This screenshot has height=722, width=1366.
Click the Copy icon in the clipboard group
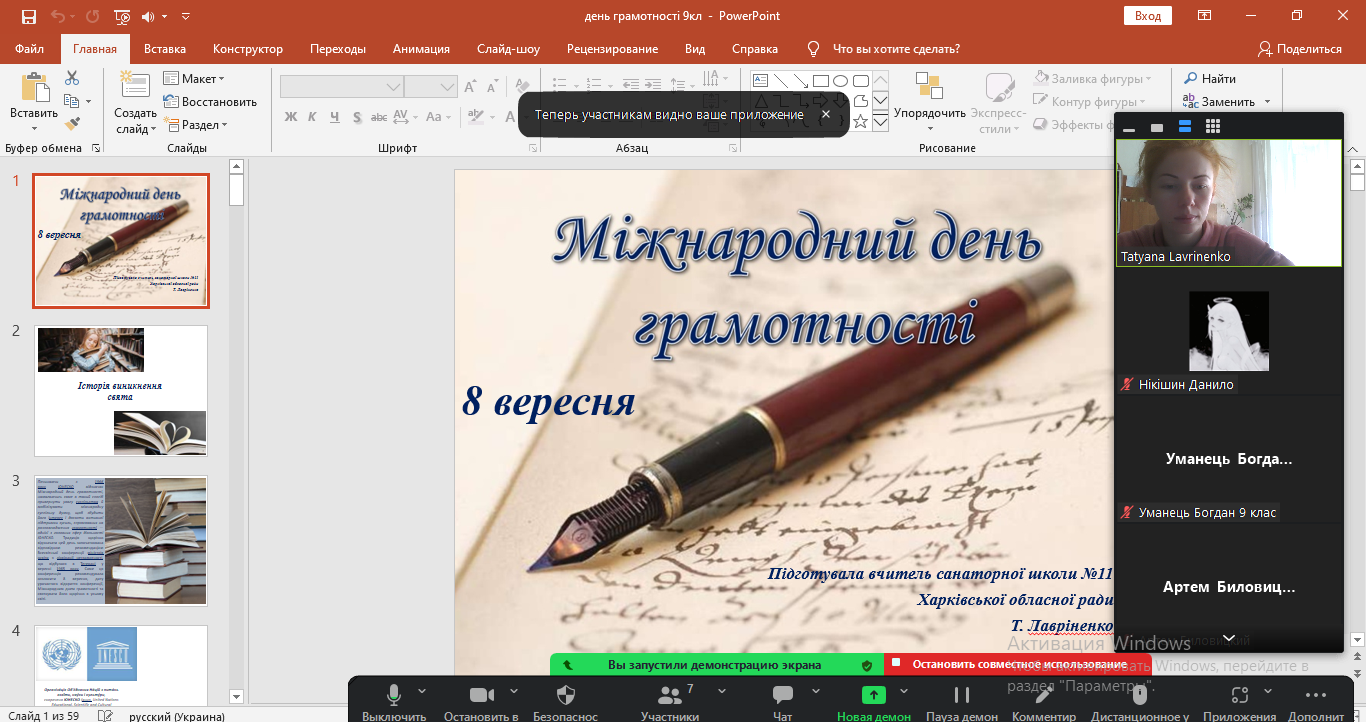click(71, 101)
